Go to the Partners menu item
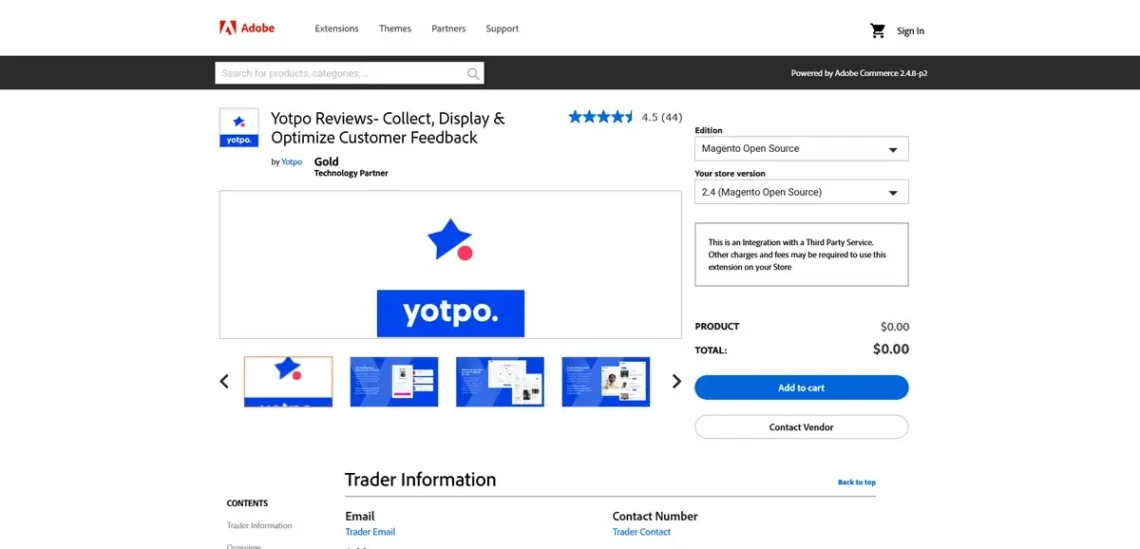 point(448,29)
